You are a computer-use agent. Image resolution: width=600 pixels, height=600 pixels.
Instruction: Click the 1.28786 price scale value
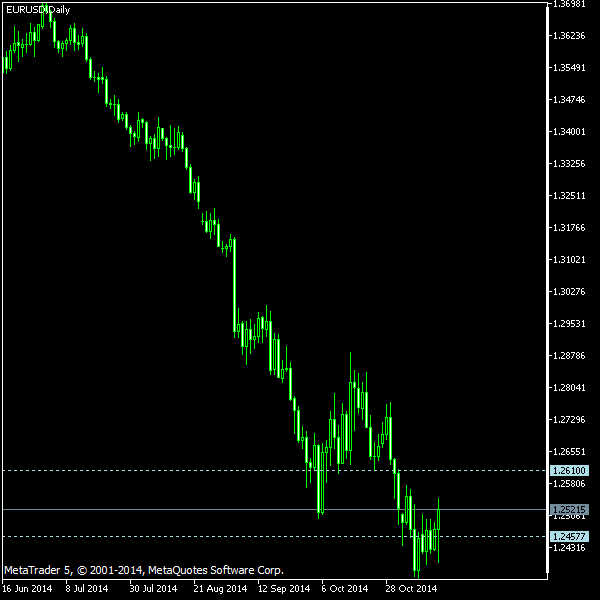click(x=569, y=356)
